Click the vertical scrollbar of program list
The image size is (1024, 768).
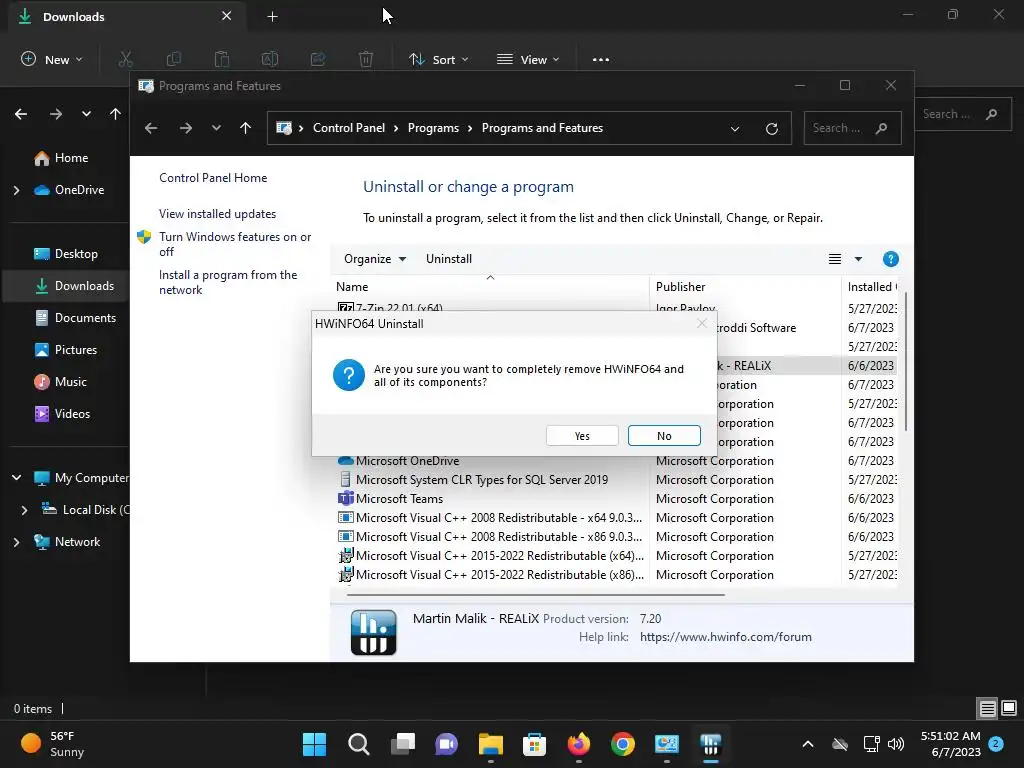pyautogui.click(x=905, y=362)
